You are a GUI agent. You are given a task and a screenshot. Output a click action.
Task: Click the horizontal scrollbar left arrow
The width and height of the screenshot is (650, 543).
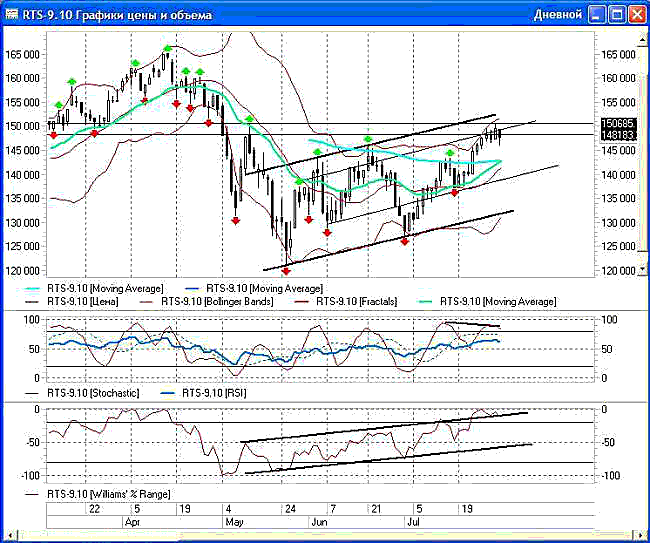[10, 535]
